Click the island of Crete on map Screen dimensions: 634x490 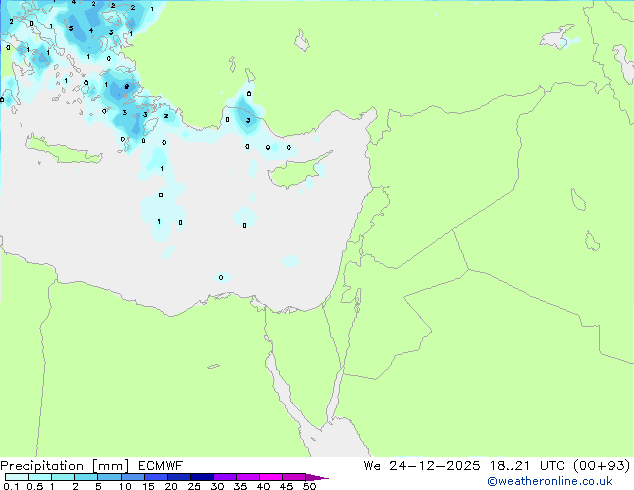click(63, 151)
